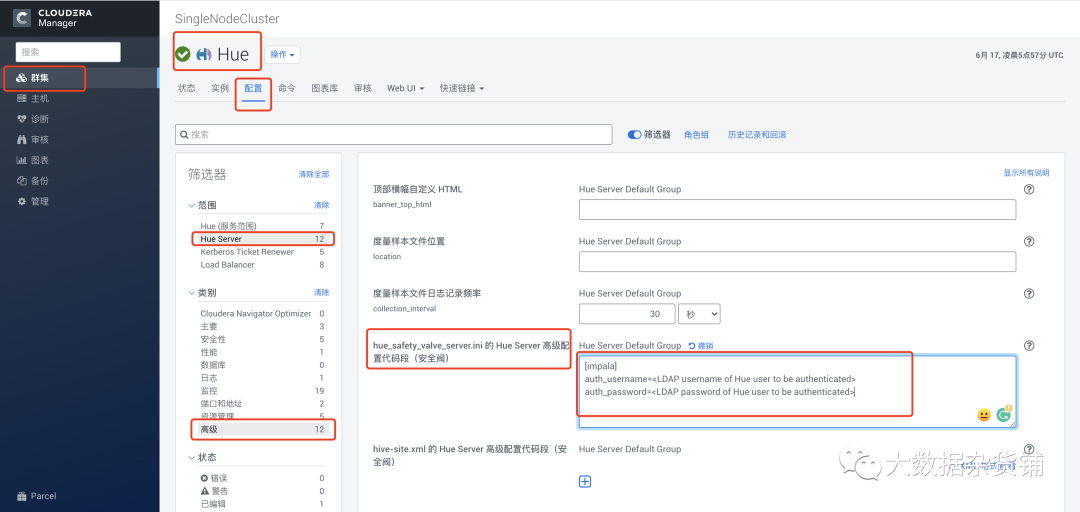
Task: Click the Cloudera Manager logo icon
Action: click(21, 17)
